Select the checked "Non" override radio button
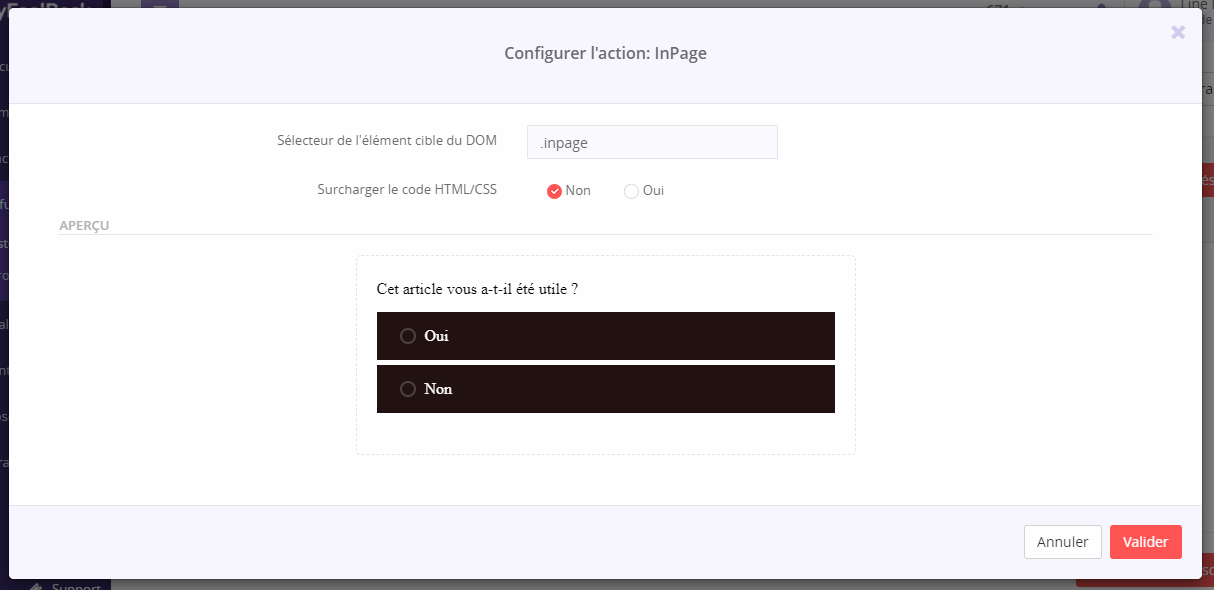This screenshot has width=1214, height=590. click(x=554, y=191)
